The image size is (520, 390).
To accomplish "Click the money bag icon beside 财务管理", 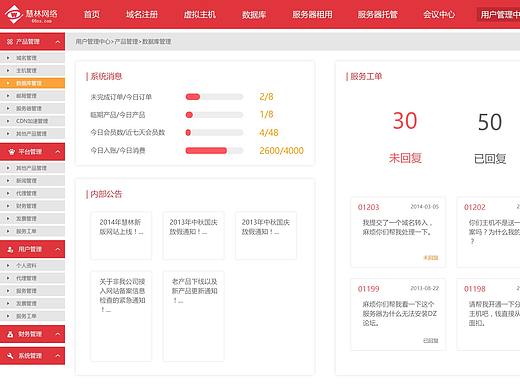I will pyautogui.click(x=10, y=334).
